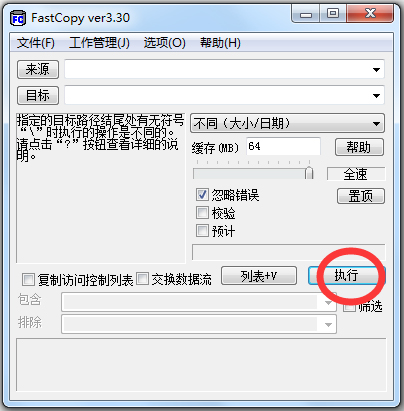This screenshot has width=404, height=411.
Task: Check 复制访问控制列表 option
Action: click(x=28, y=280)
